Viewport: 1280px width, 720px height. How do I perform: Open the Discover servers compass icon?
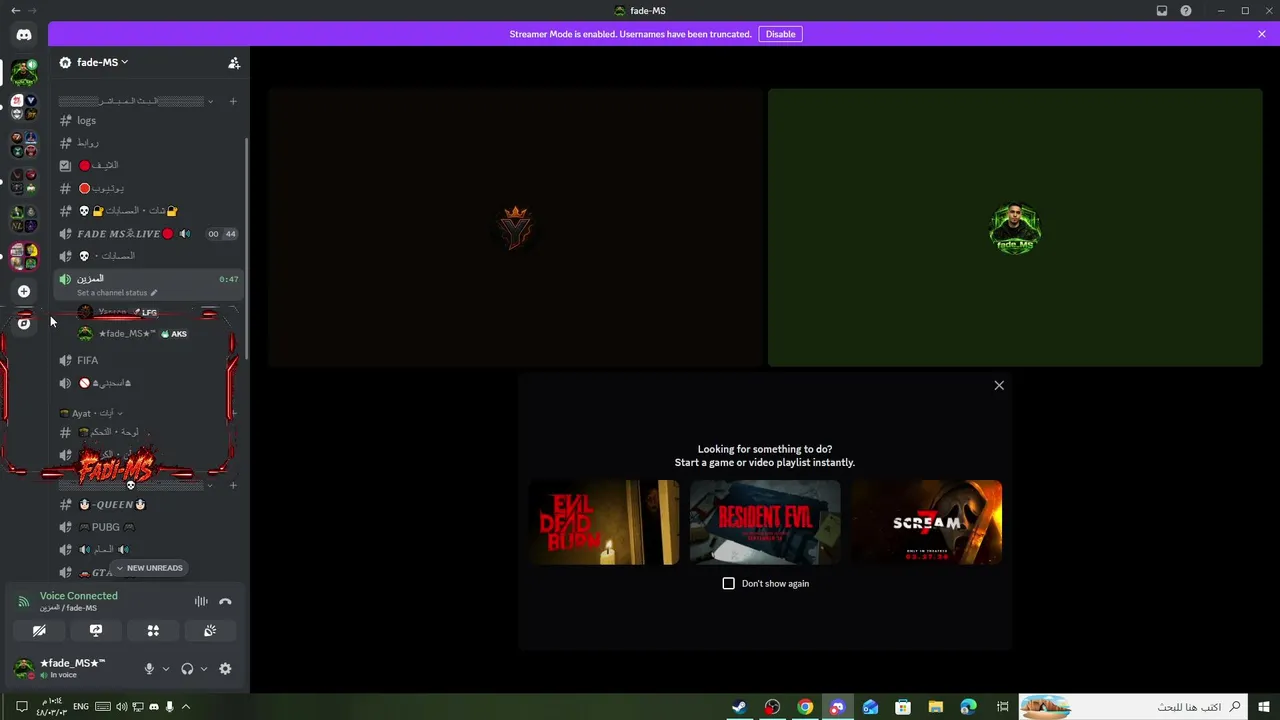click(x=24, y=323)
